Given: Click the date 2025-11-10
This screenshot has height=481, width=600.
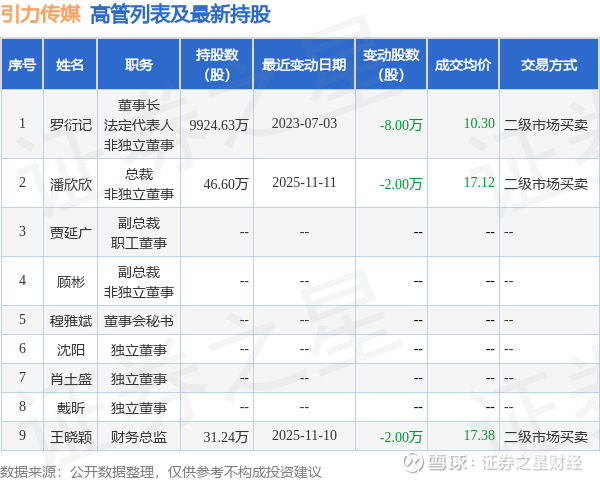Looking at the screenshot, I should [304, 435].
